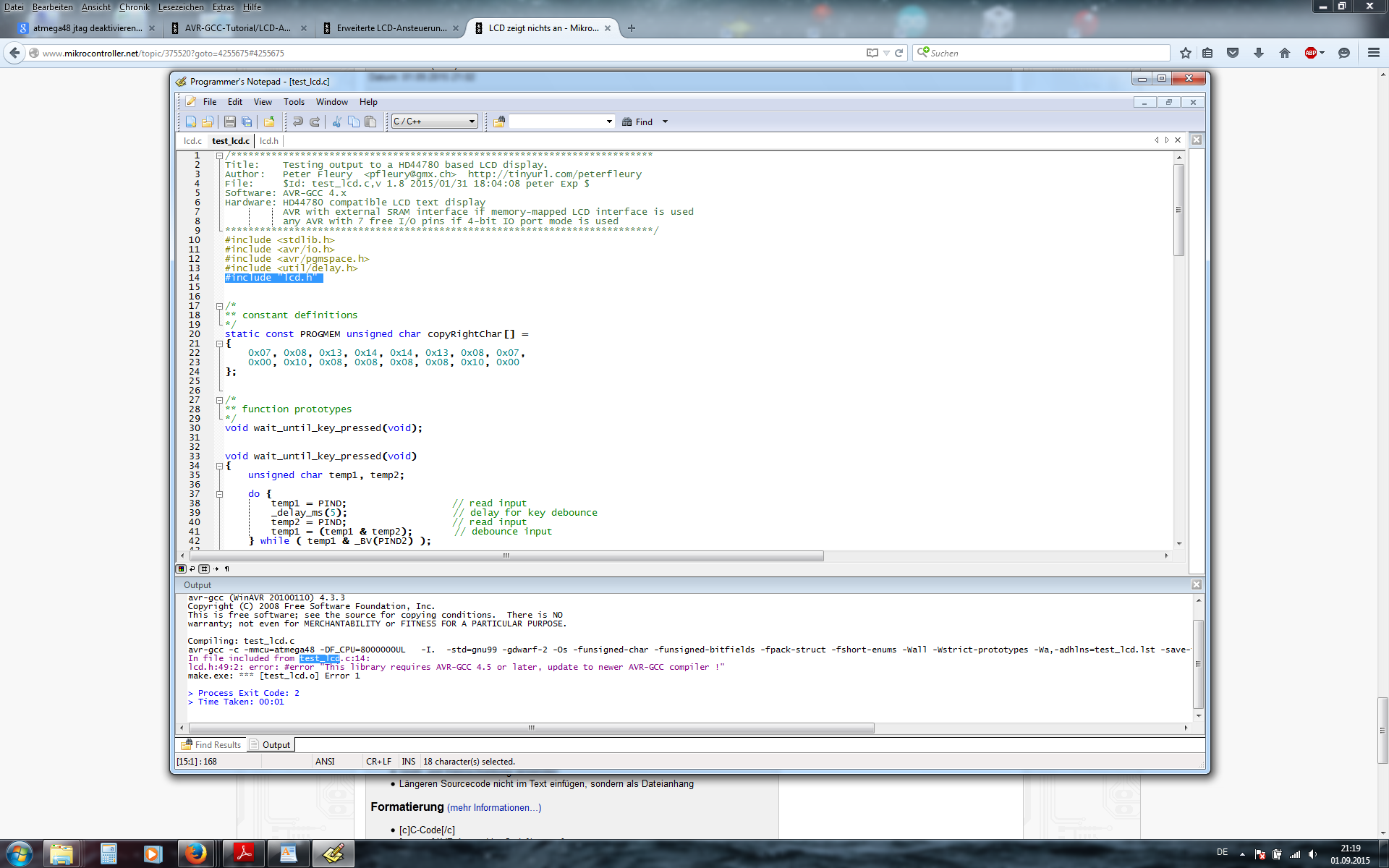Reload the page with the refresh icon
Image resolution: width=1389 pixels, height=868 pixels.
pos(899,53)
